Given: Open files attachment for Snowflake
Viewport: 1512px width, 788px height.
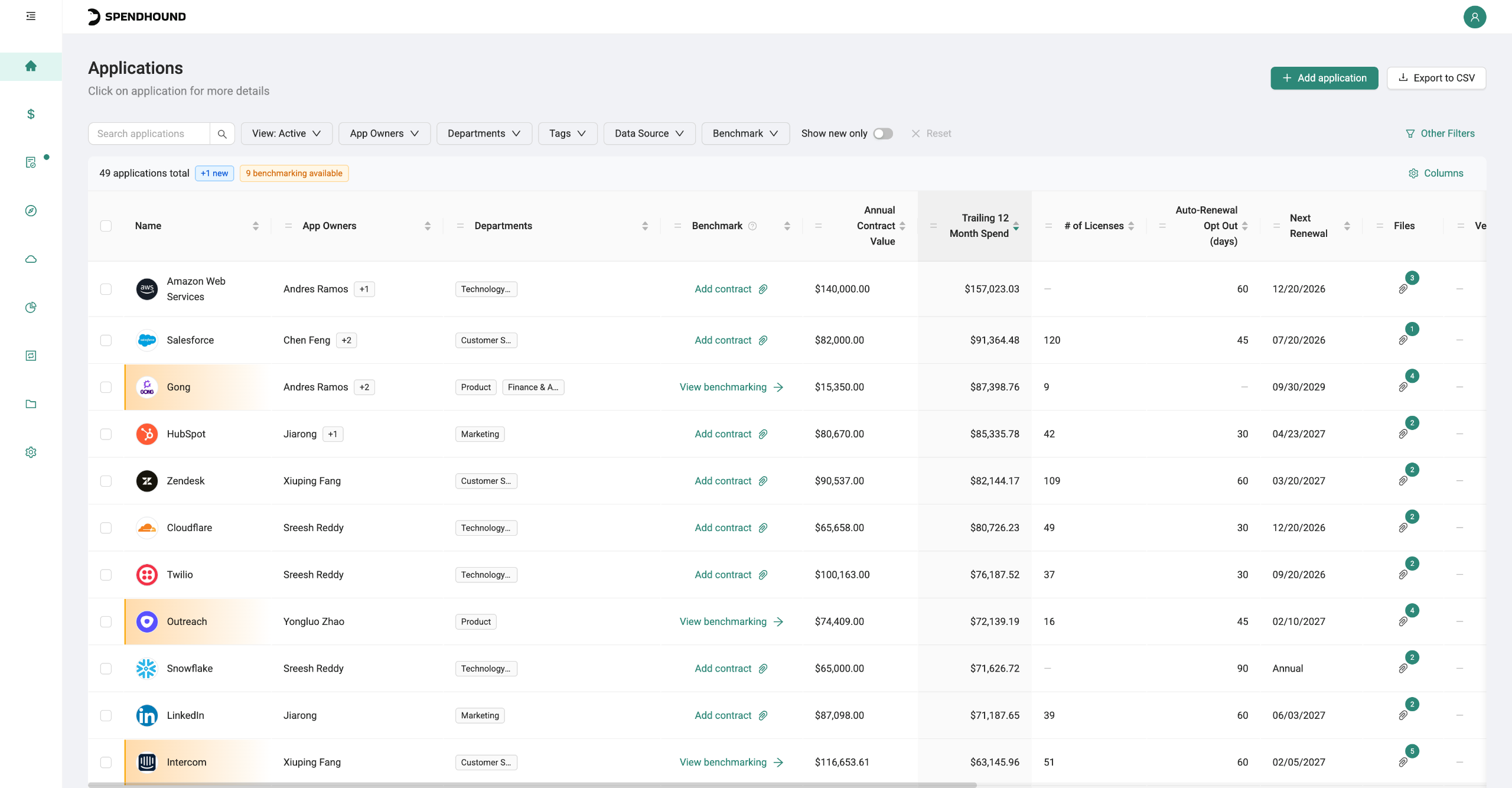Looking at the screenshot, I should click(x=1403, y=669).
